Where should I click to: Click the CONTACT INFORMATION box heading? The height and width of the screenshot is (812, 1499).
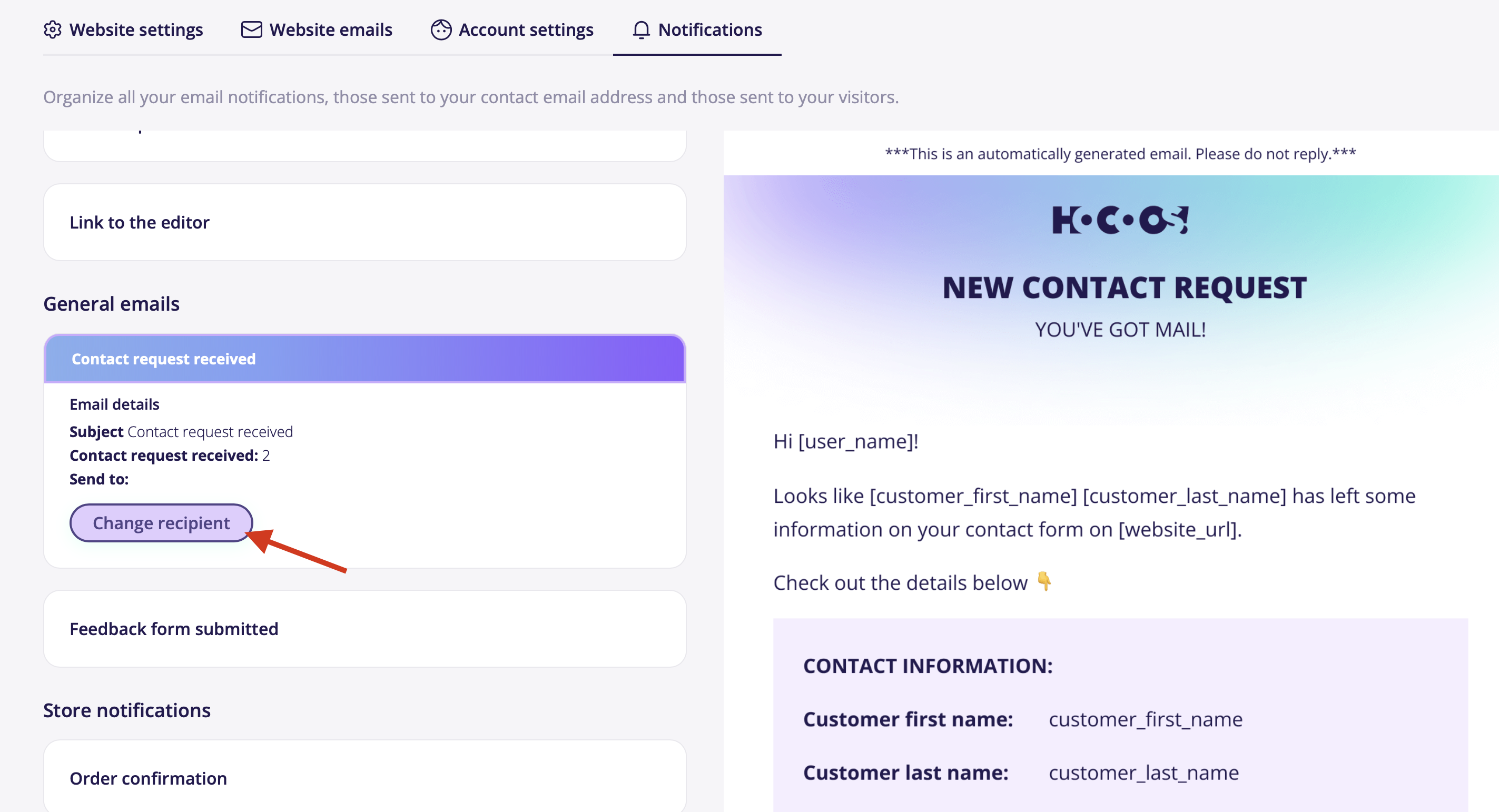pyautogui.click(x=928, y=666)
